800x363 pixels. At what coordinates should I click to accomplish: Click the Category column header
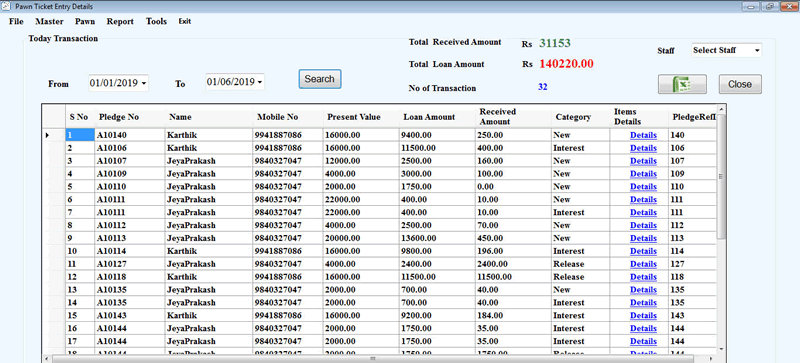point(581,117)
